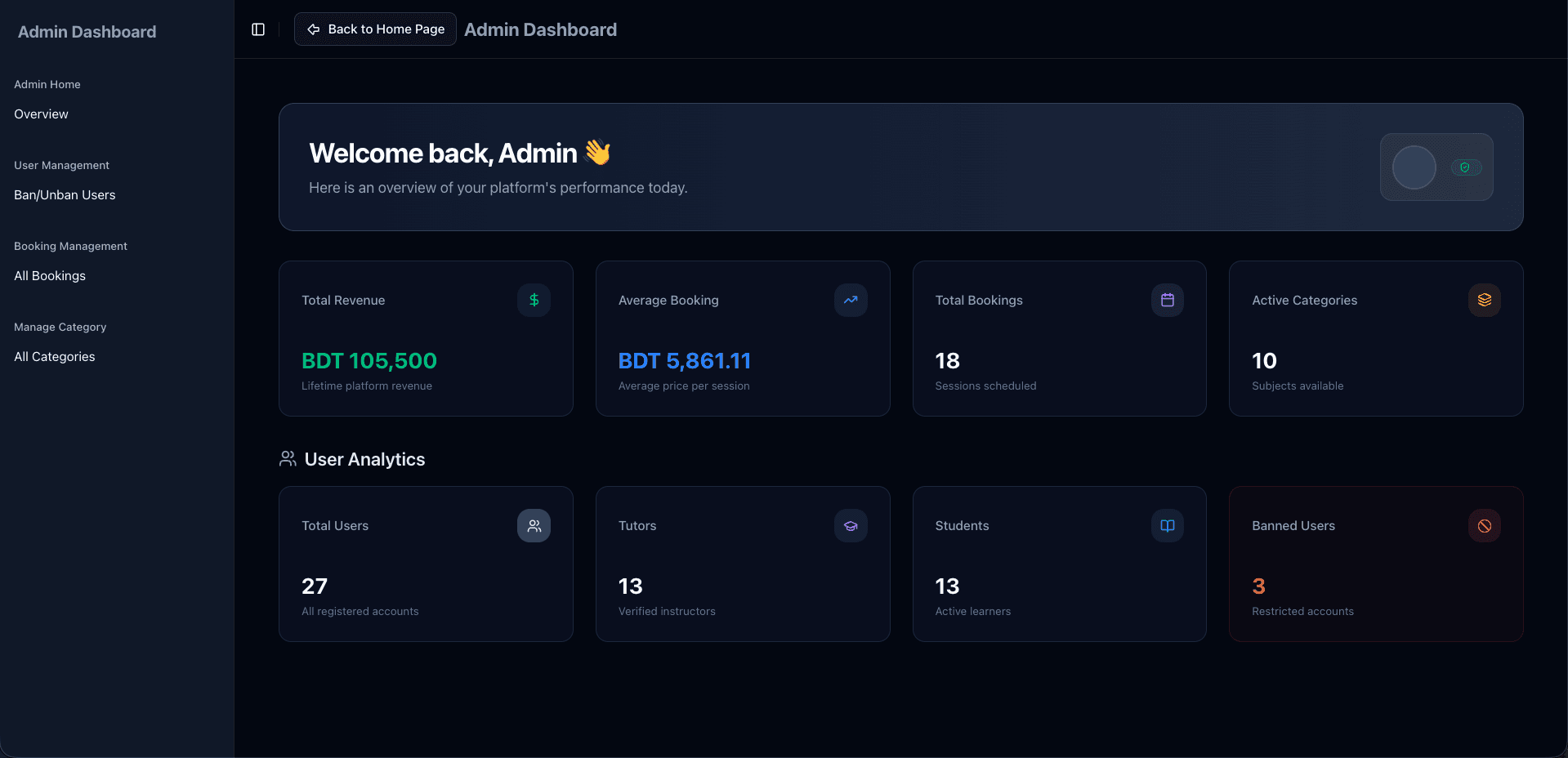
Task: Click the Total Bookings card title
Action: pos(979,301)
